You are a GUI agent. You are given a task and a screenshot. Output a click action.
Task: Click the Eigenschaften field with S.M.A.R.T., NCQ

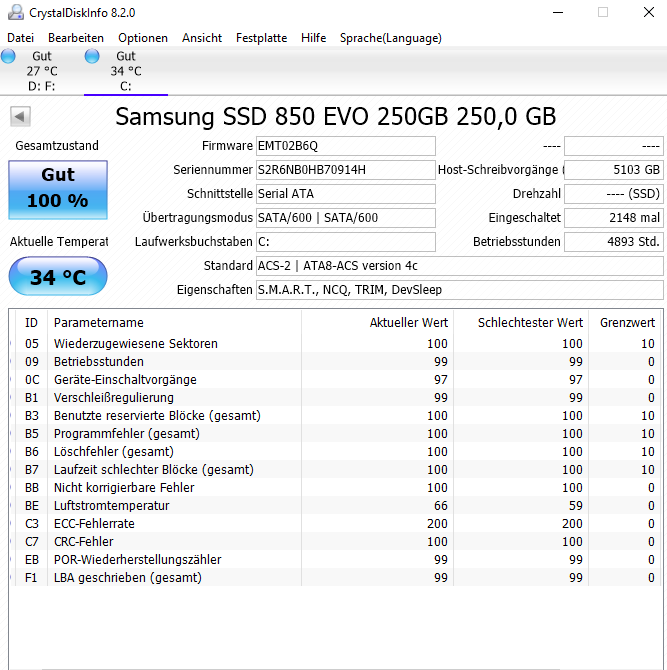pyautogui.click(x=460, y=290)
